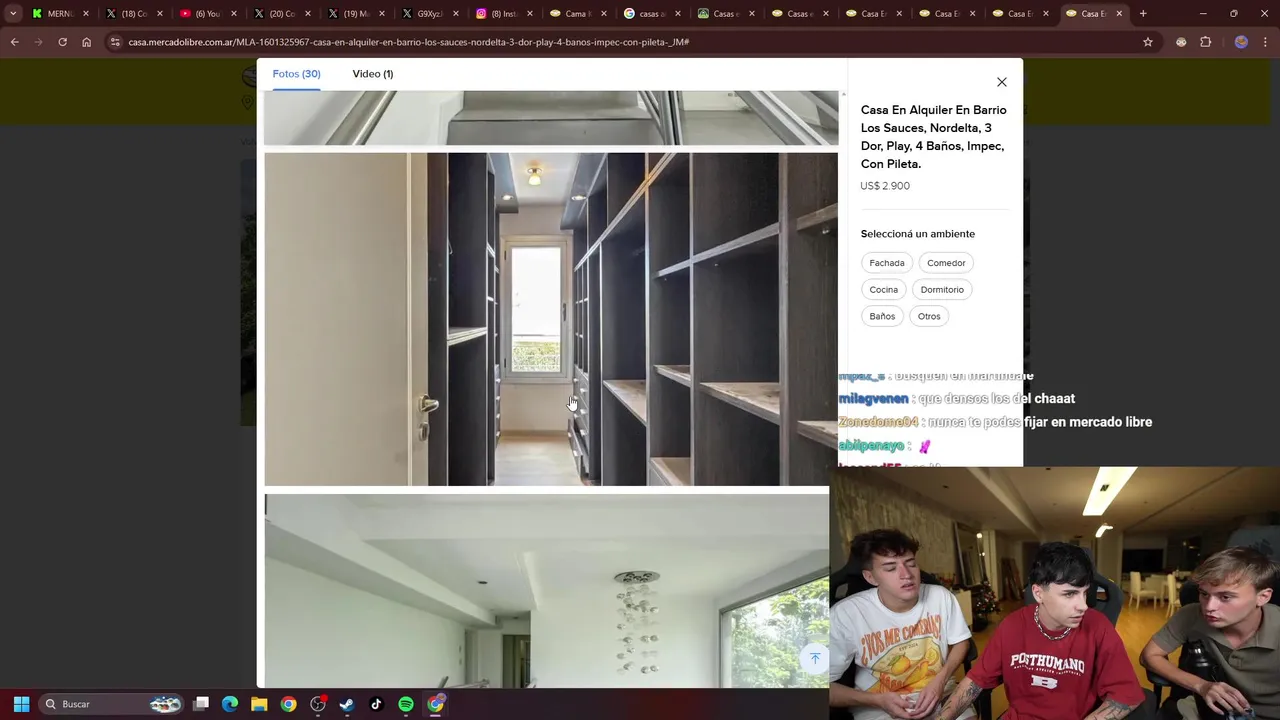Screen dimensions: 1280x720
Task: Select the Otros room filter
Action: tap(929, 316)
